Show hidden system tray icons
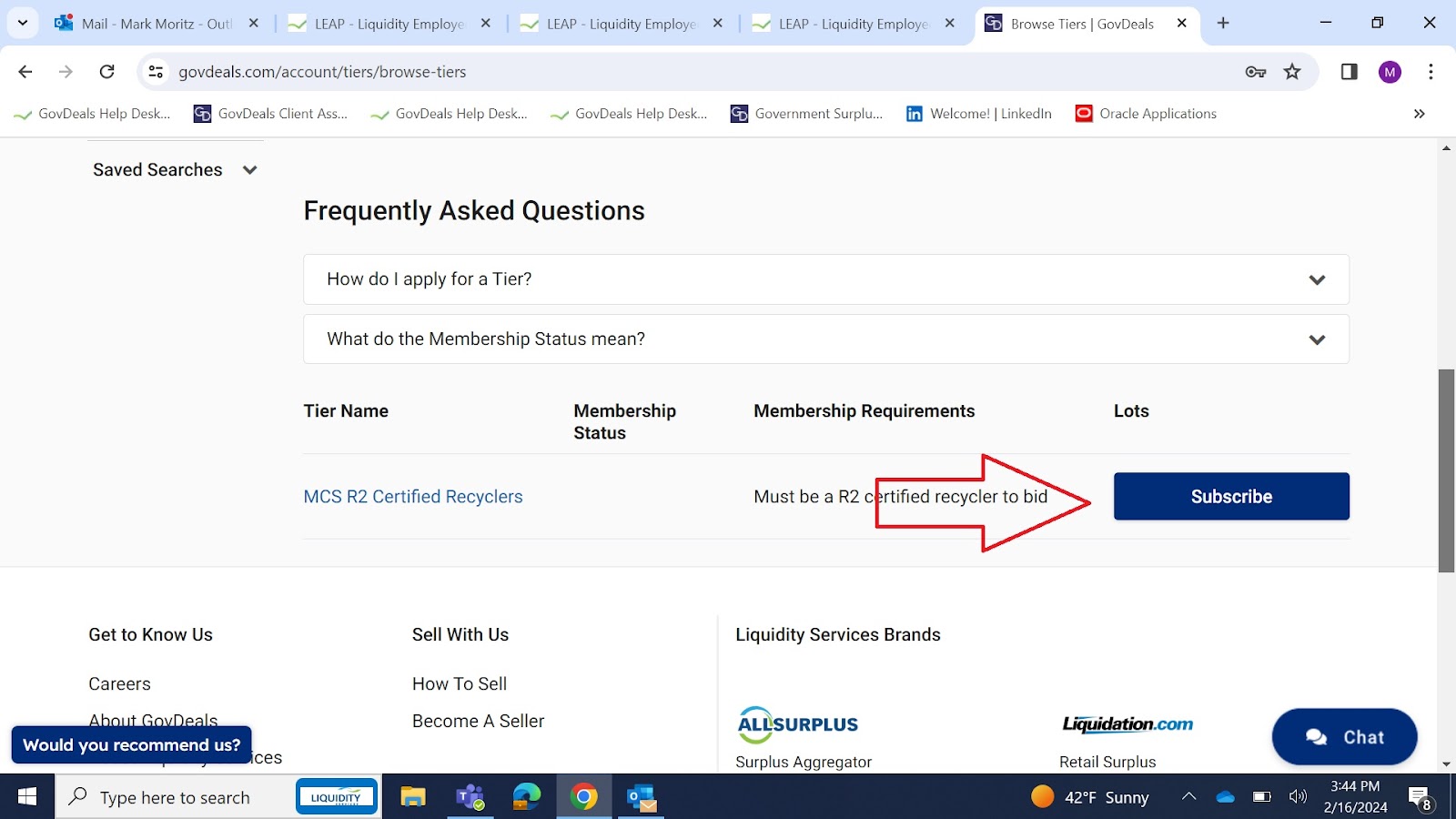Image resolution: width=1456 pixels, height=819 pixels. pyautogui.click(x=1188, y=797)
